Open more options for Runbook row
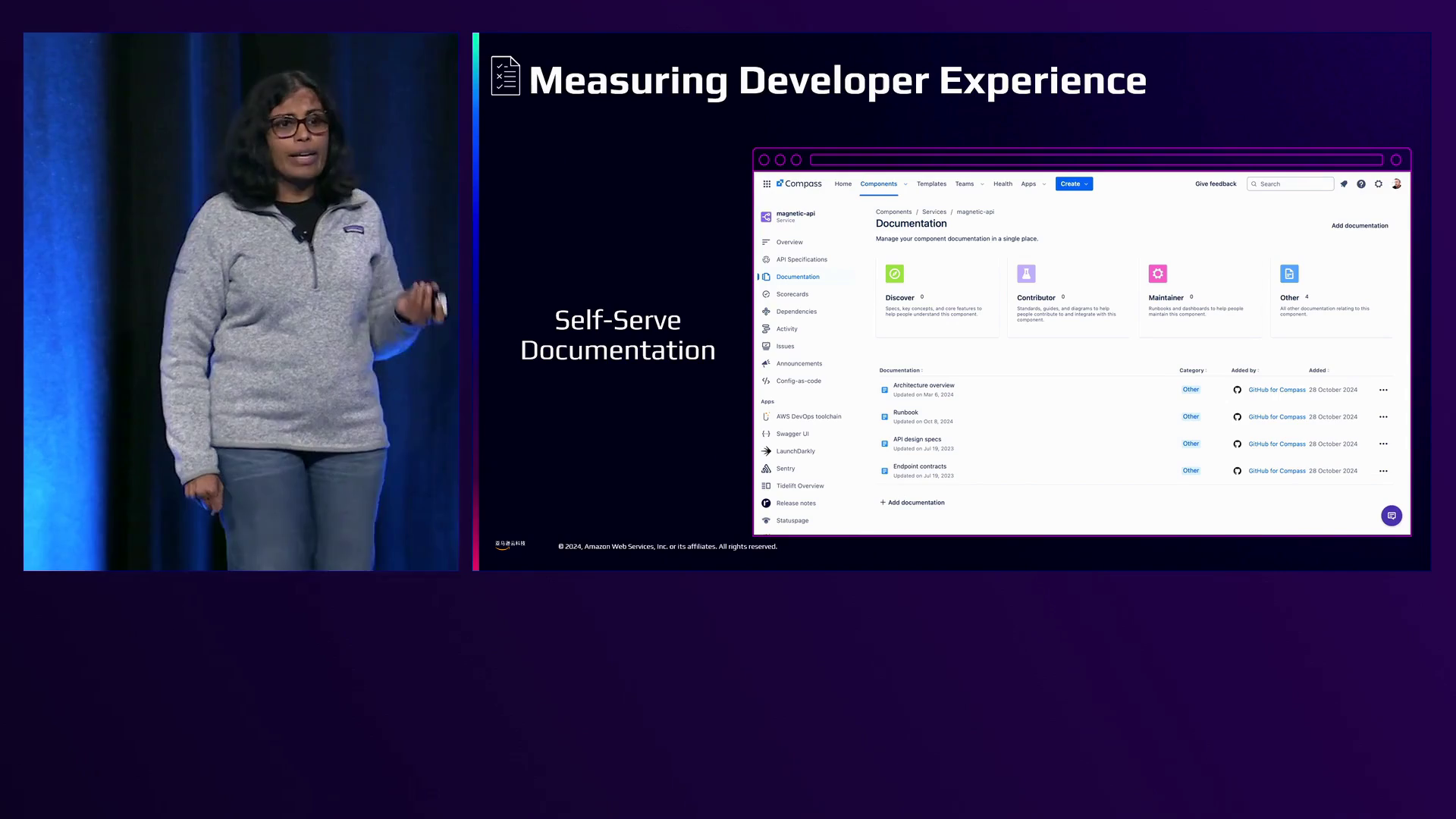Screen dimensions: 1456x819 point(1383,417)
